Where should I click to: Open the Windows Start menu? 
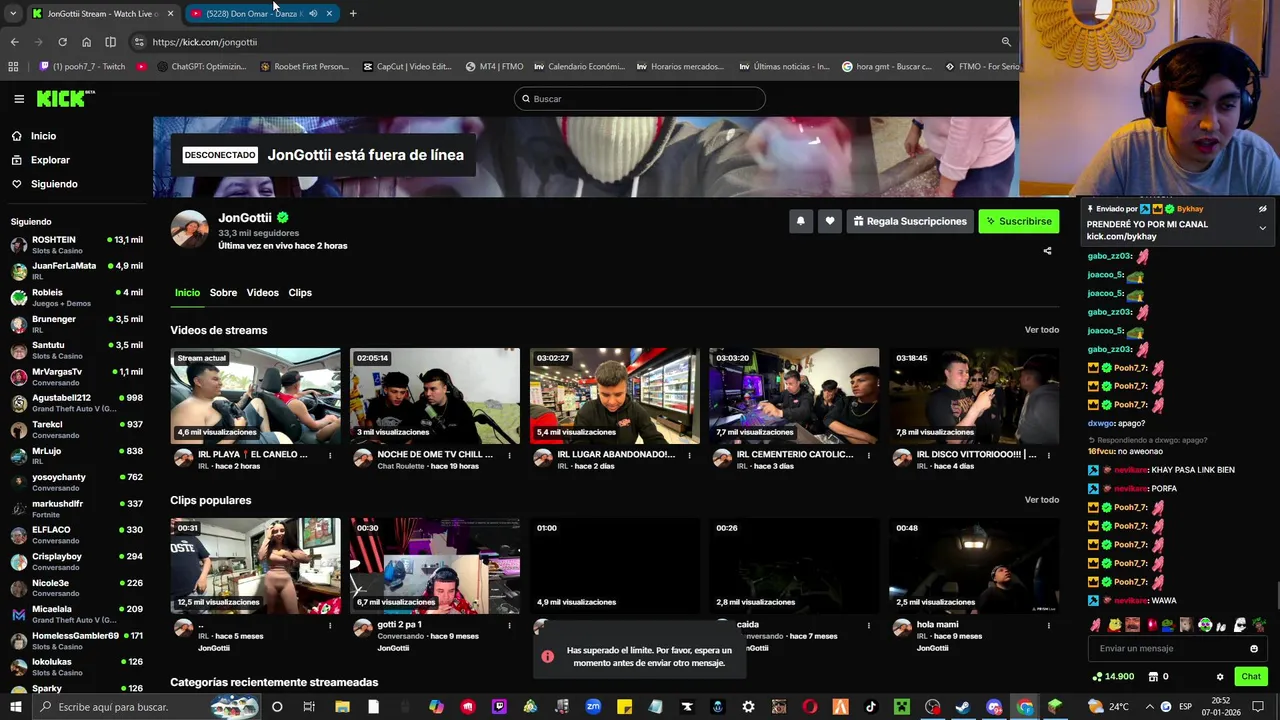15,707
